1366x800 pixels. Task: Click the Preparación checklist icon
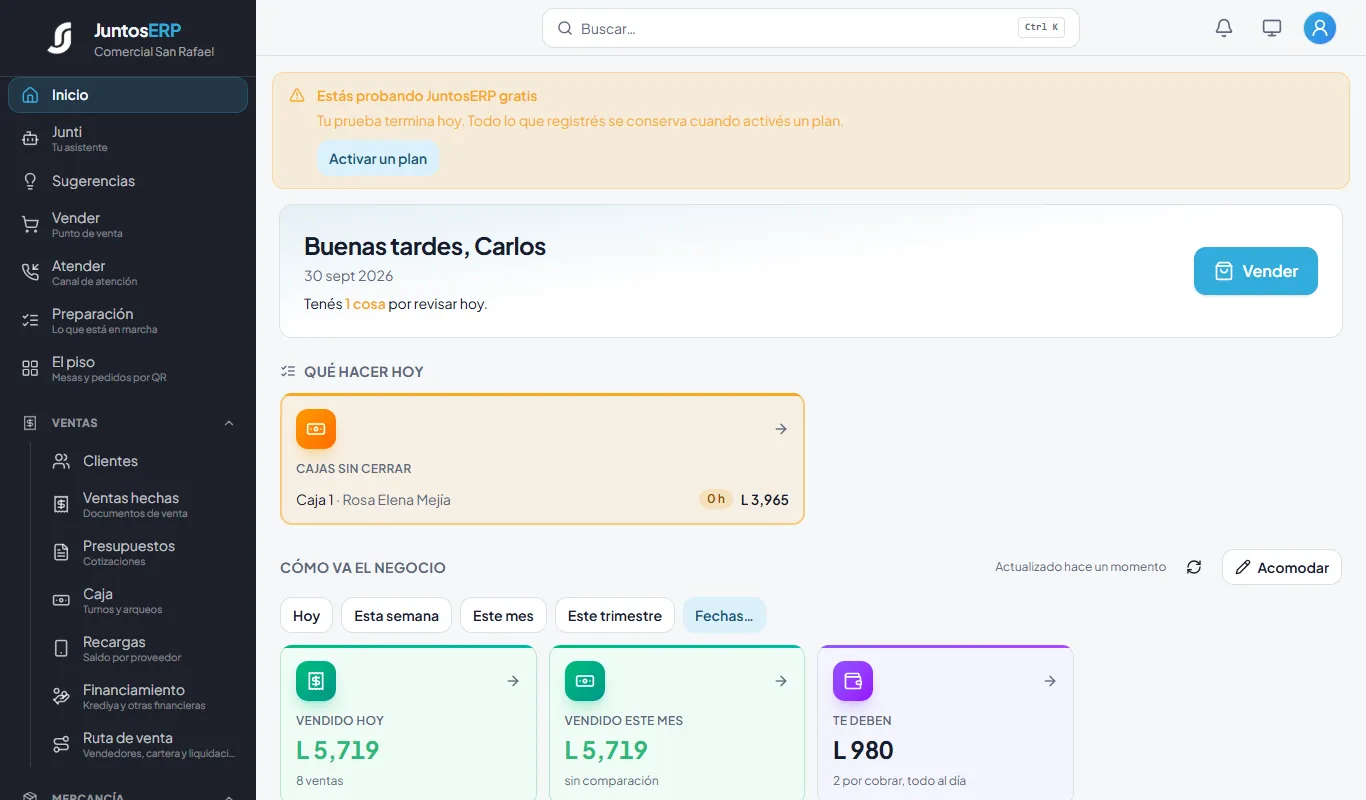coord(30,320)
